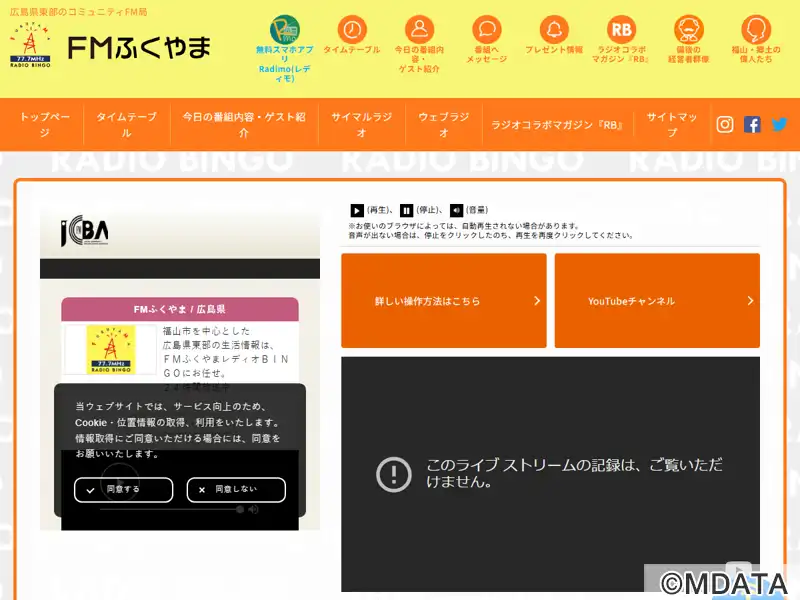
Task: Click the volume (音量) icon in the legend
Action: (456, 210)
